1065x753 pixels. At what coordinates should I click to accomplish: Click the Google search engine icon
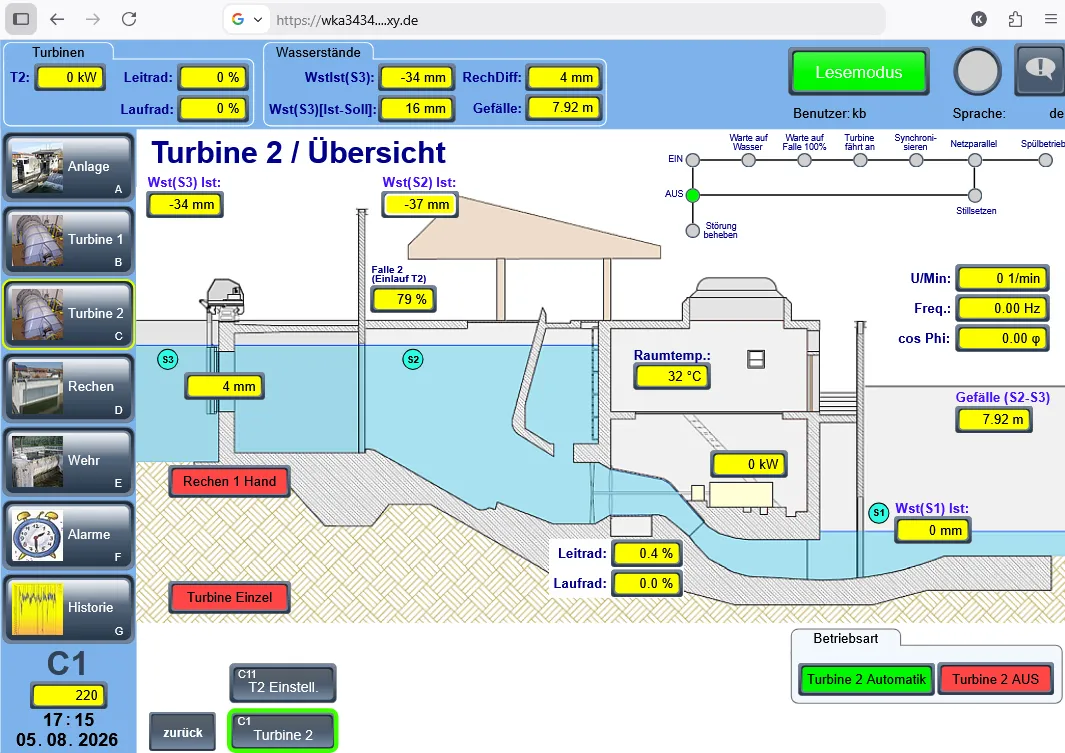(x=238, y=19)
